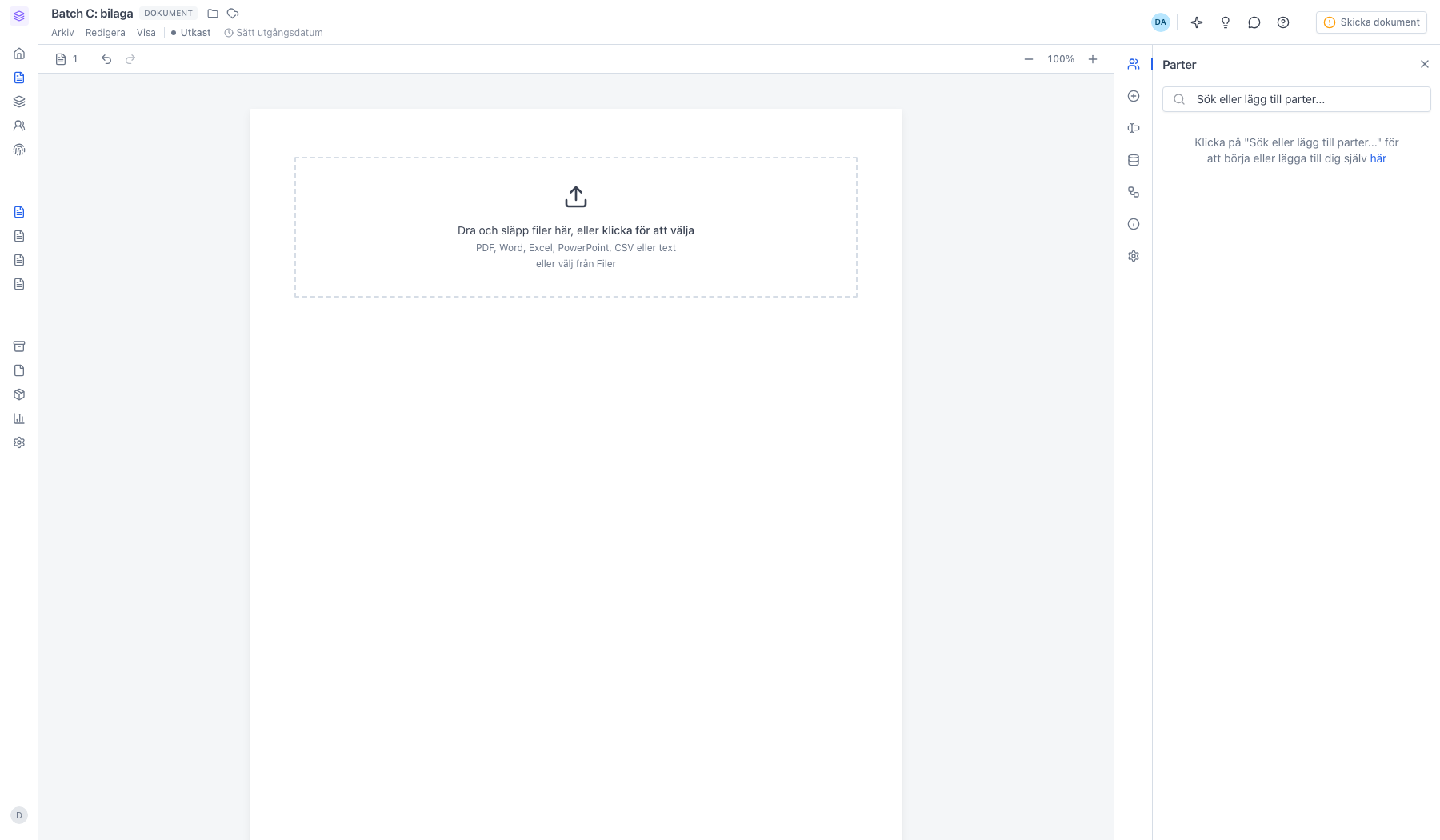Click the lightbulb tips icon in header
The width and height of the screenshot is (1440, 840).
coord(1226,22)
